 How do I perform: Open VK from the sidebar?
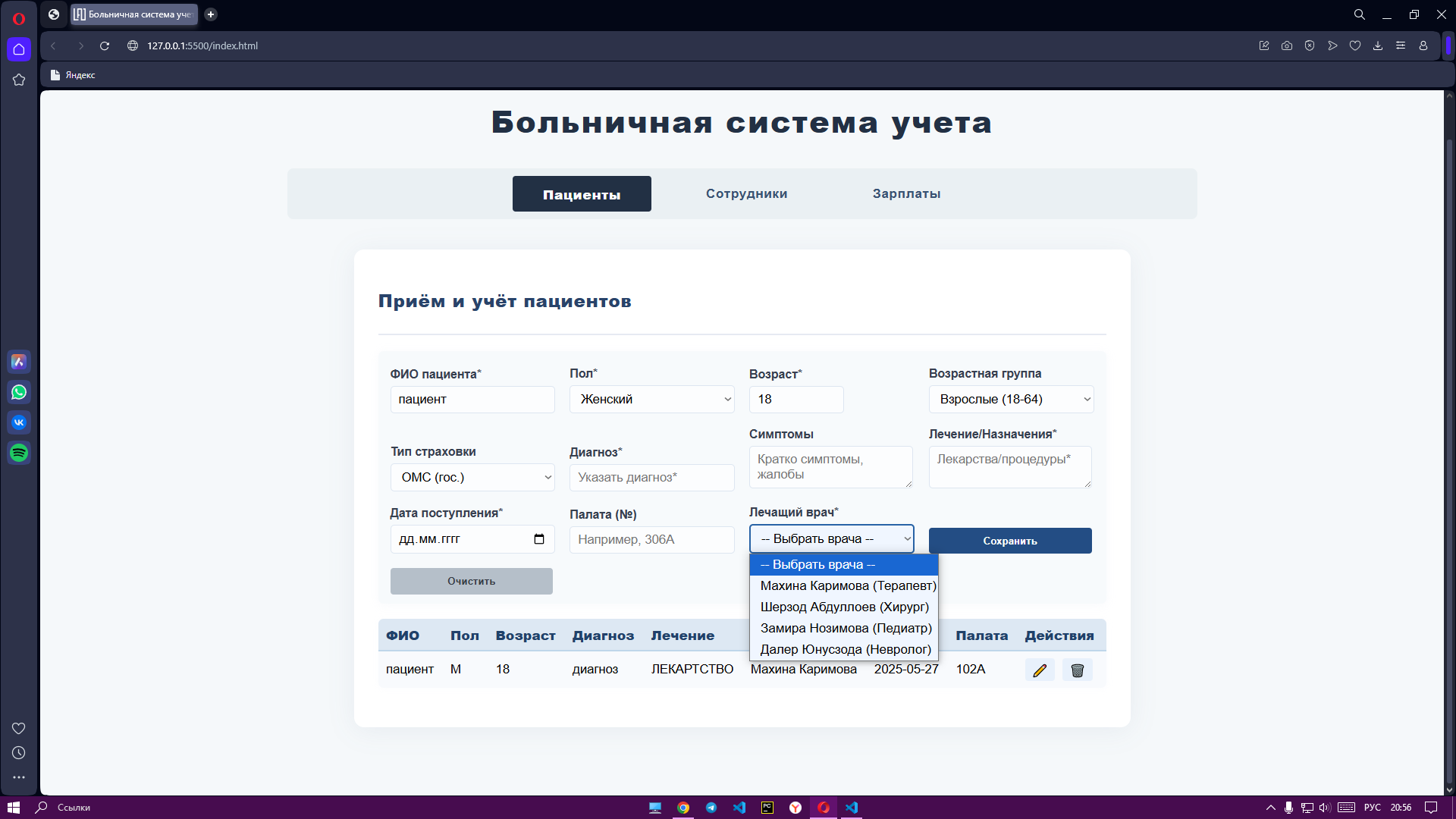pos(19,422)
